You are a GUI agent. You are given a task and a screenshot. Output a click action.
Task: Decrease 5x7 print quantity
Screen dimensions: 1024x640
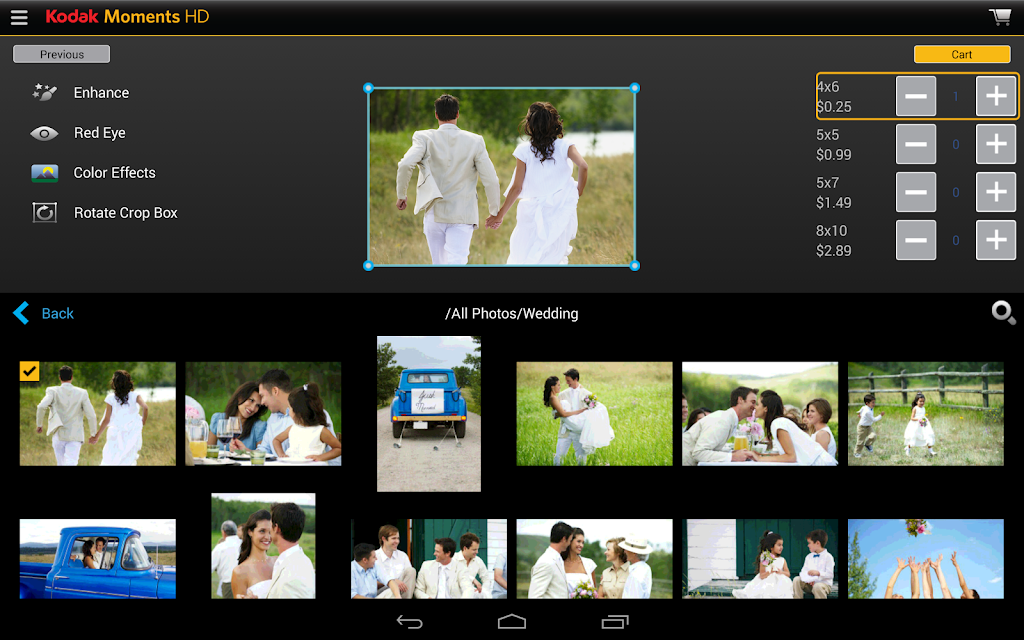[x=916, y=192]
